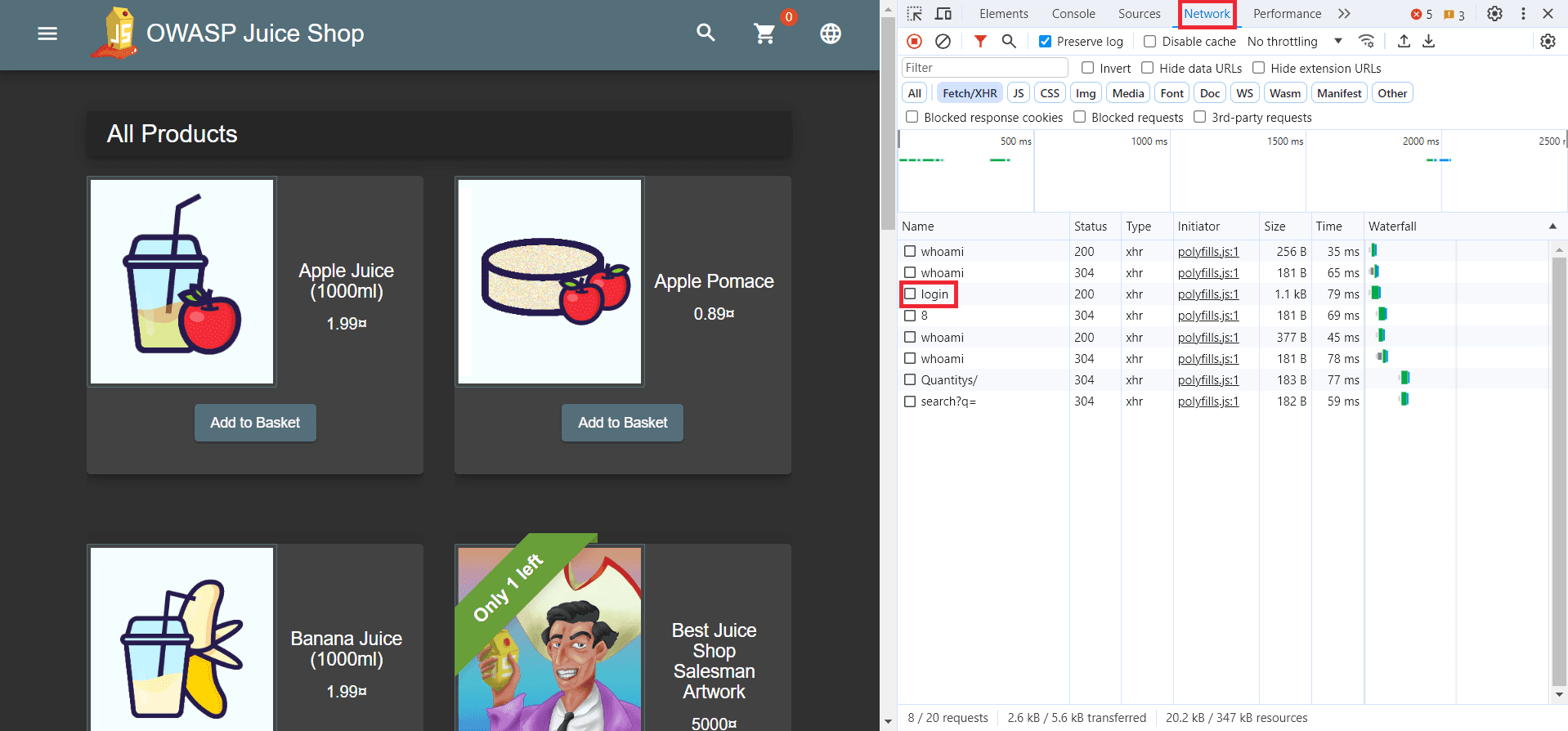Open the product search magnifier

[706, 34]
